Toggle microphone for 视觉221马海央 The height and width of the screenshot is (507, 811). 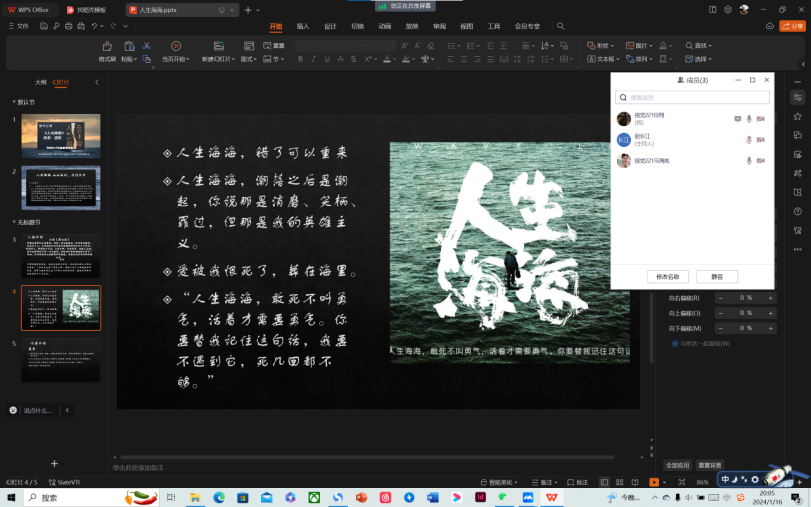(x=749, y=161)
